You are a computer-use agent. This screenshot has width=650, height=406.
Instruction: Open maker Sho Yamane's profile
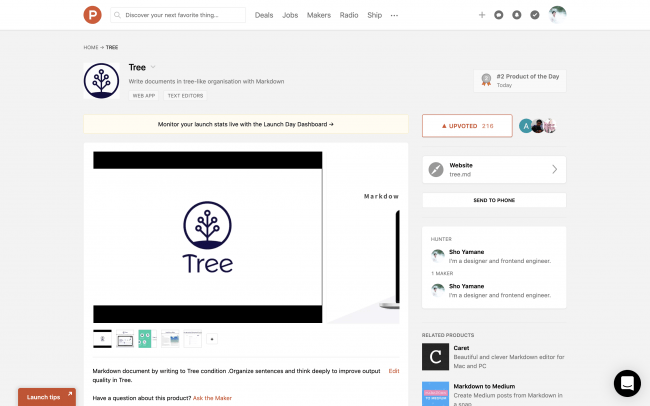click(466, 286)
